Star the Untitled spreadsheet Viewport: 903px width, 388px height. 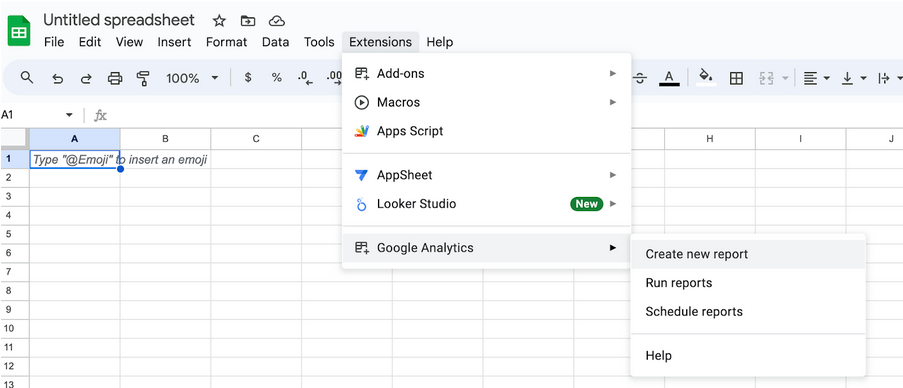(219, 21)
